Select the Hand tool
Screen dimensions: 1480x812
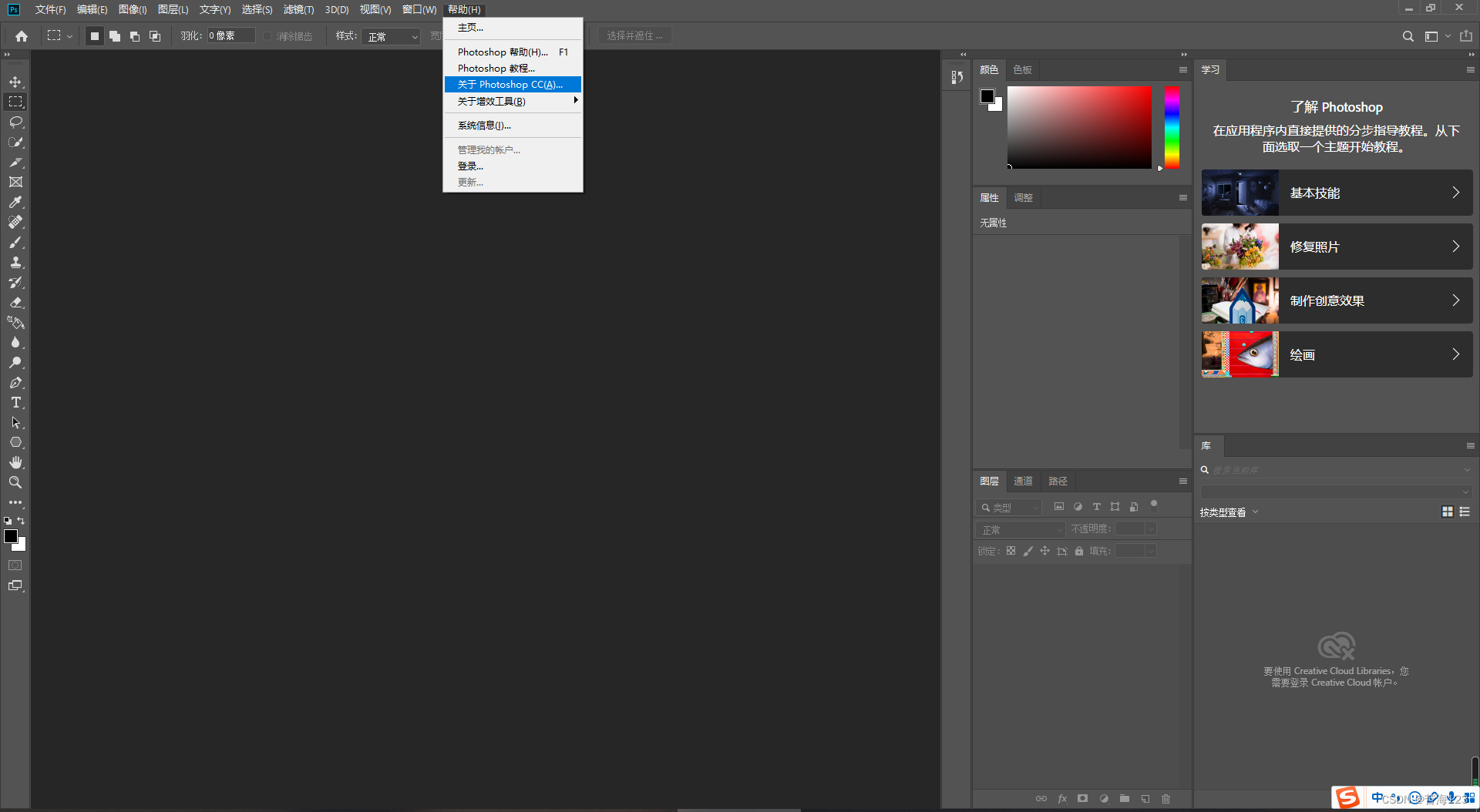click(x=15, y=462)
